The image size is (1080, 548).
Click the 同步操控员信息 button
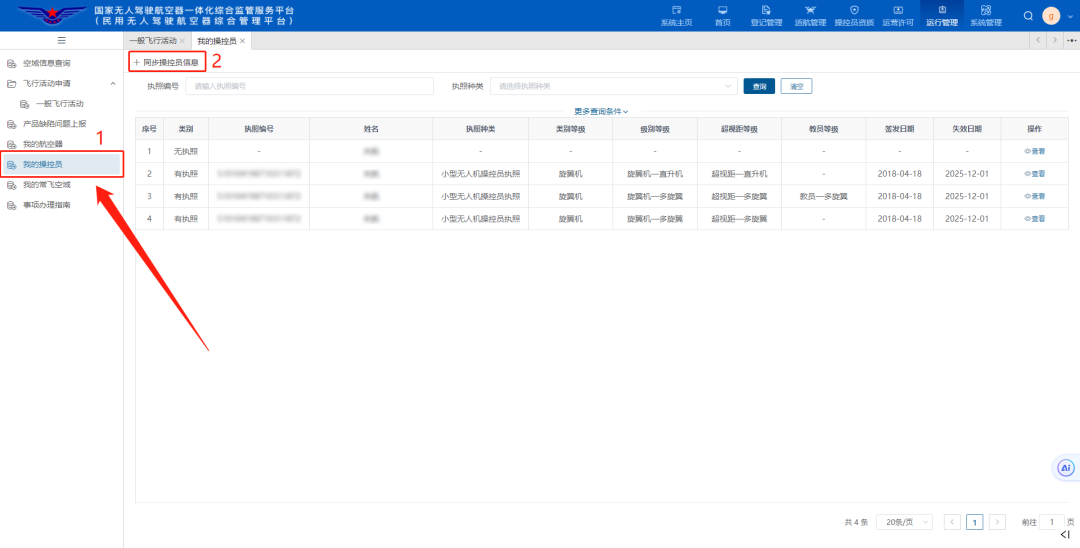point(167,62)
